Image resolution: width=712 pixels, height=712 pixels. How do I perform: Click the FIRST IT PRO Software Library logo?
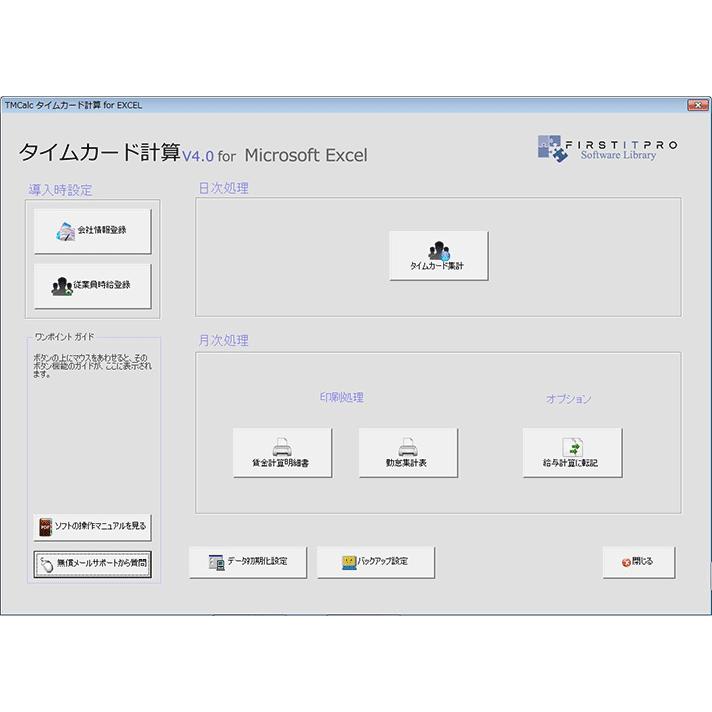608,148
